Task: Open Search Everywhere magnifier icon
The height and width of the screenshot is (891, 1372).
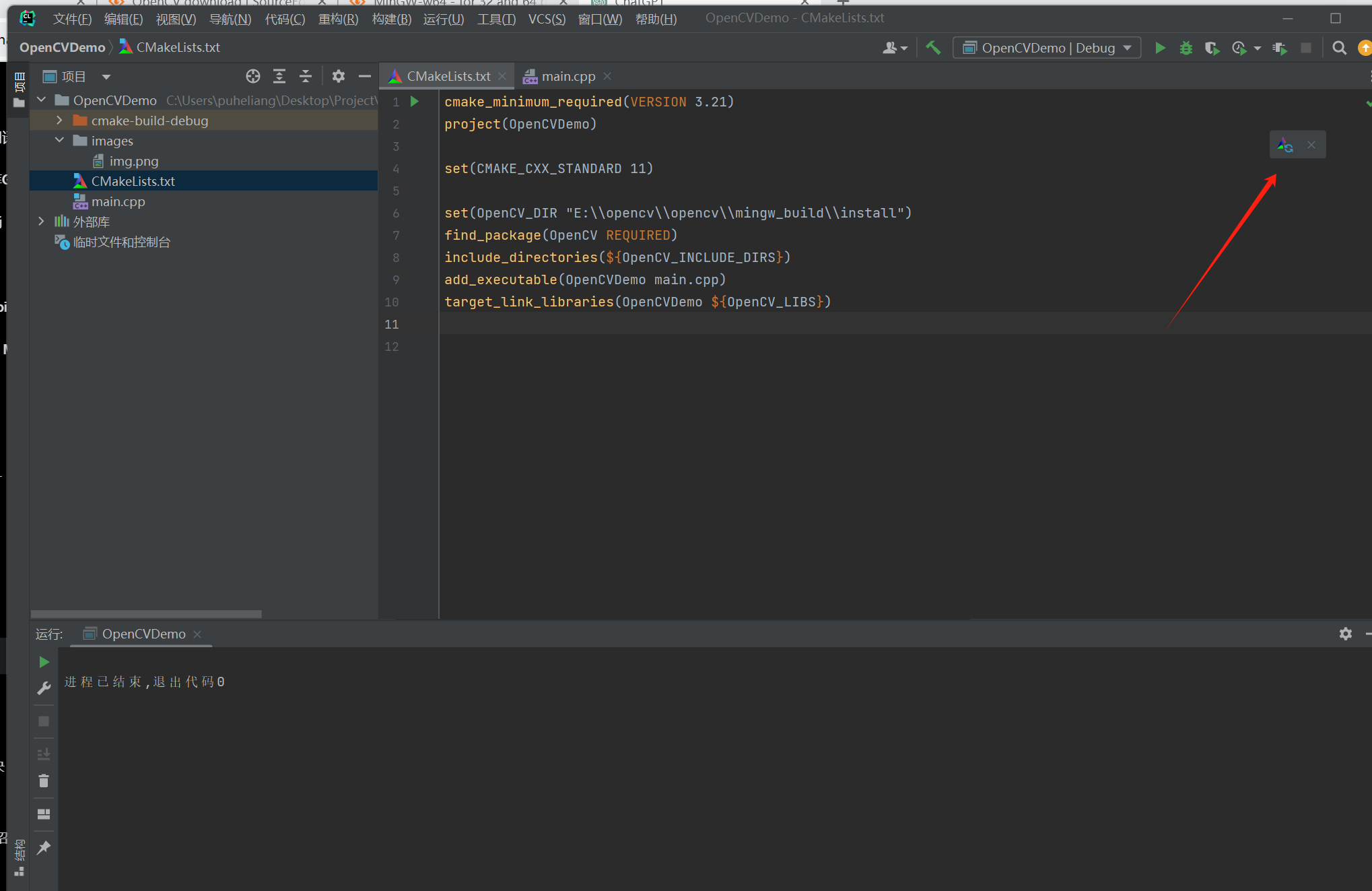Action: pos(1339,48)
